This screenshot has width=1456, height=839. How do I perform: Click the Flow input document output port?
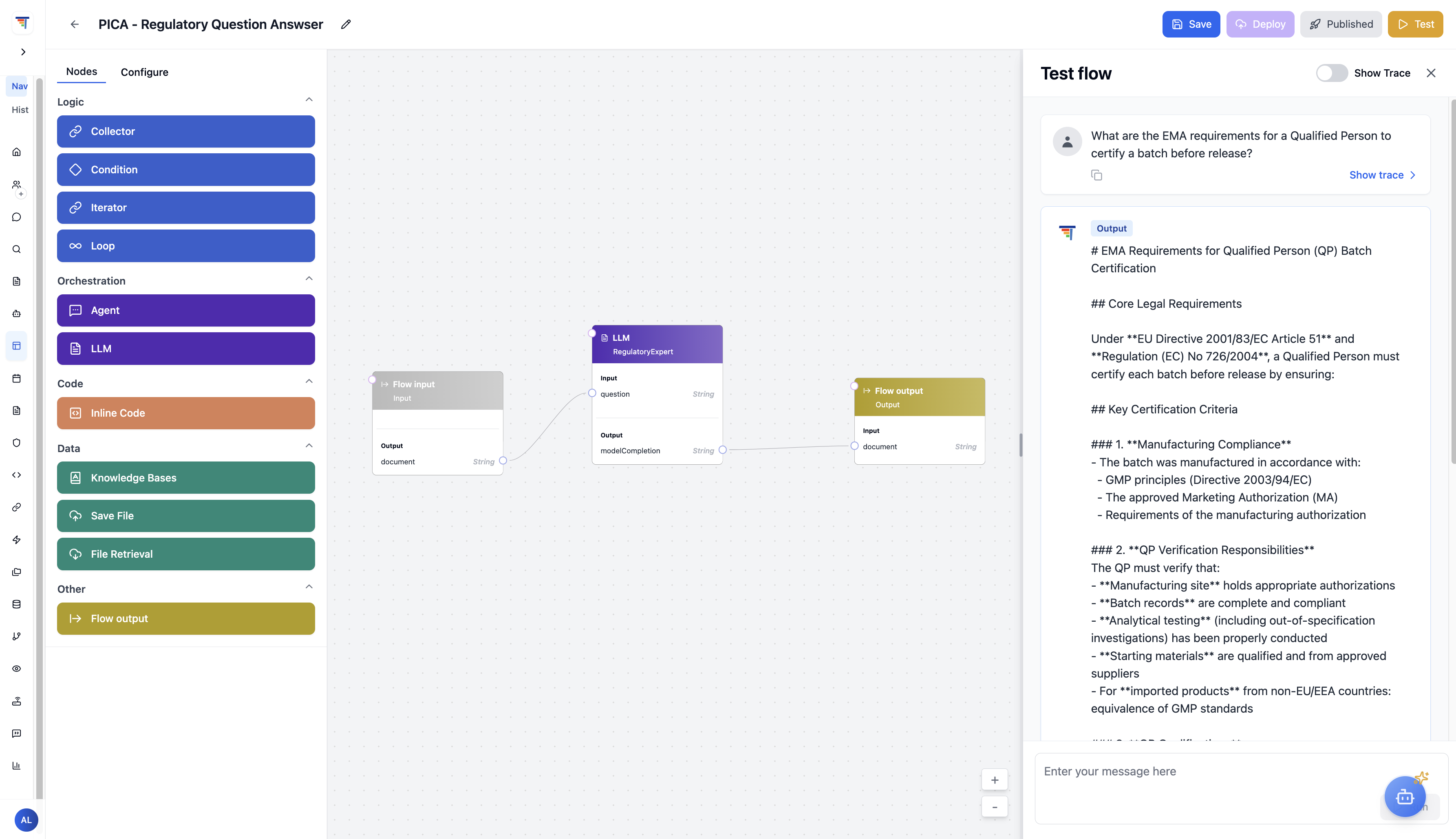(503, 461)
